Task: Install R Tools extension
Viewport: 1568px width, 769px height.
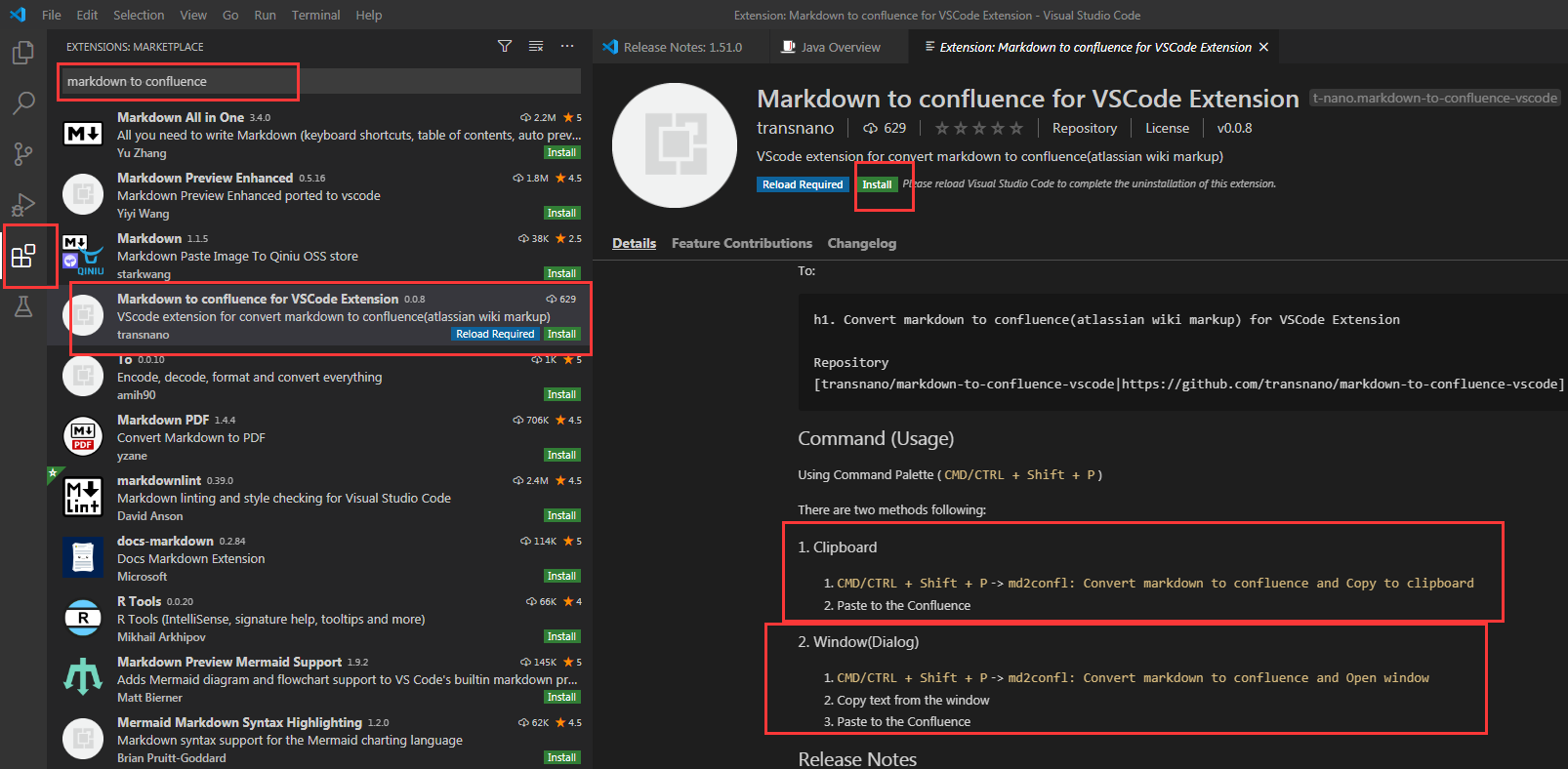Action: pos(561,636)
